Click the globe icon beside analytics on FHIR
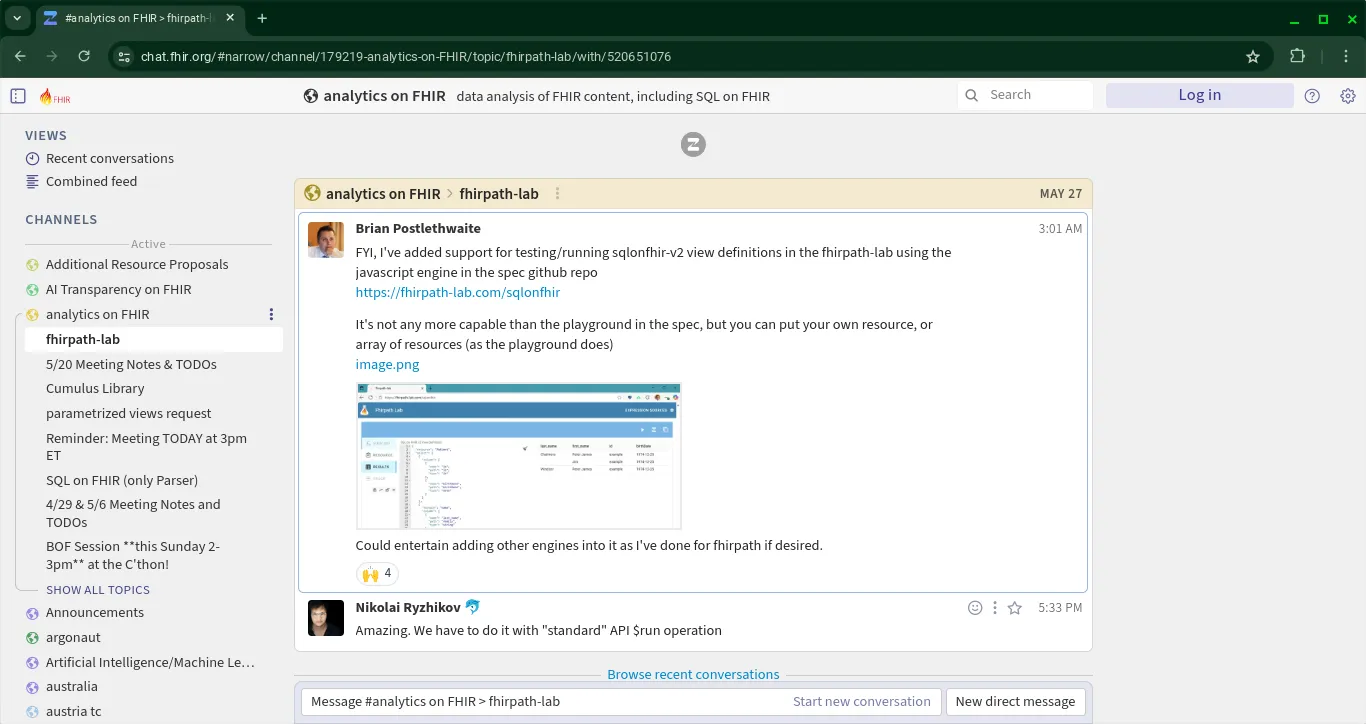 click(x=309, y=96)
